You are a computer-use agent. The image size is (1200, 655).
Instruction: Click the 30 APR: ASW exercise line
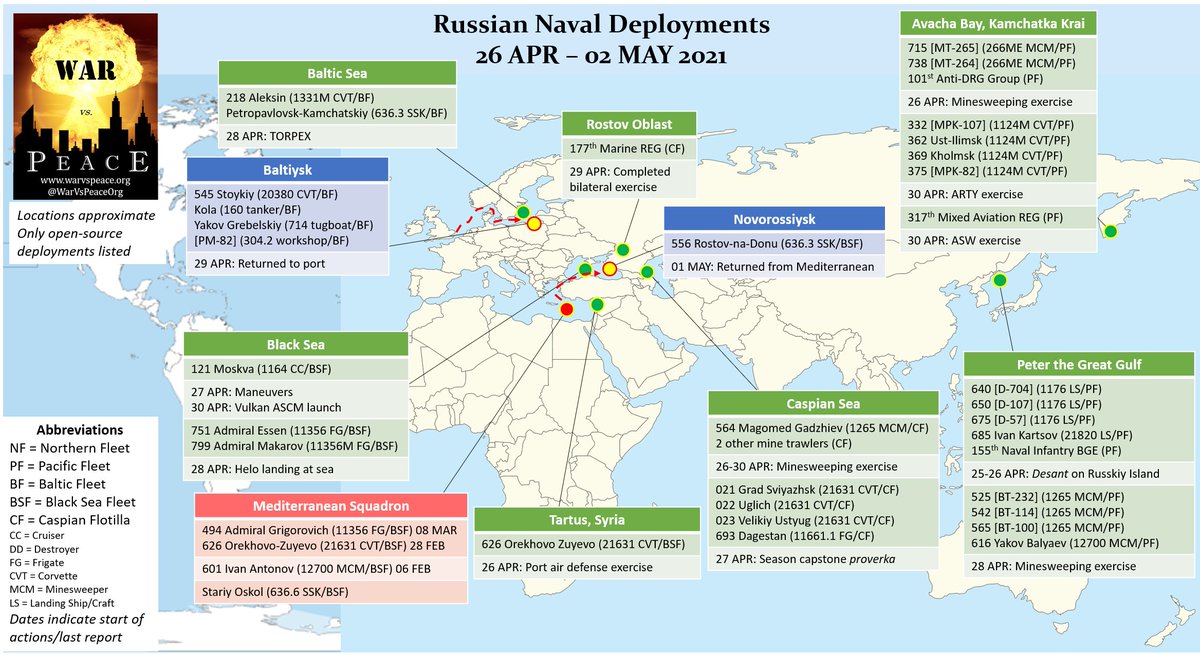click(x=964, y=240)
